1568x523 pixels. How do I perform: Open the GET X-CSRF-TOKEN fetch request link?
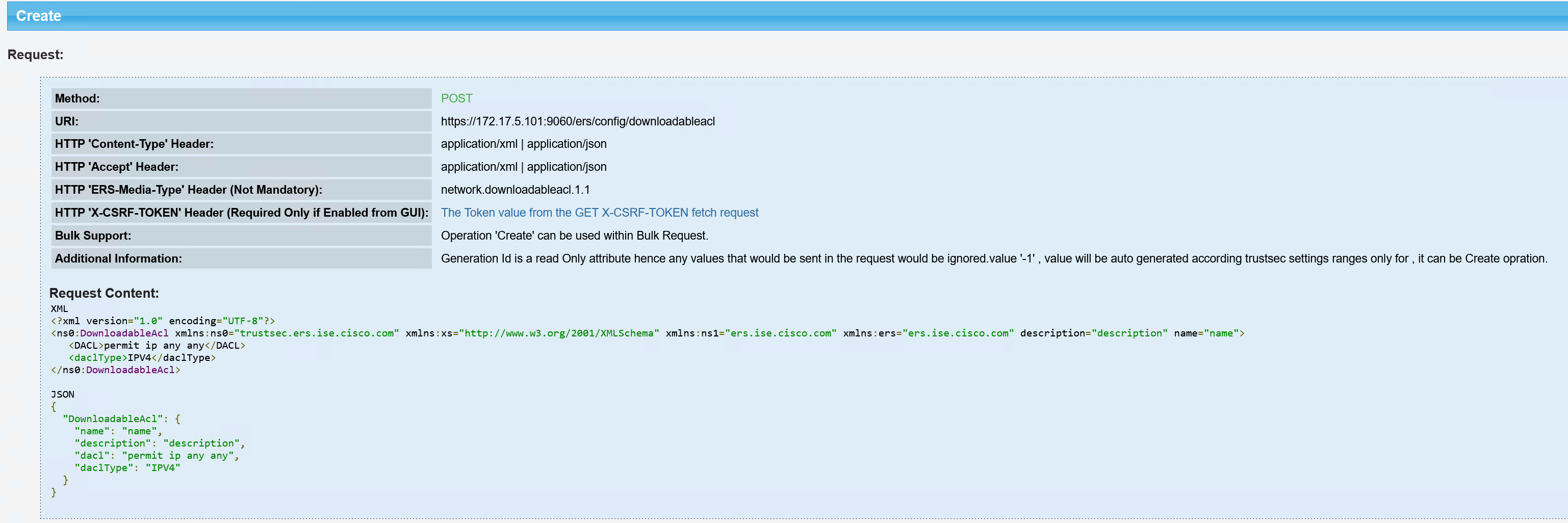pos(600,213)
